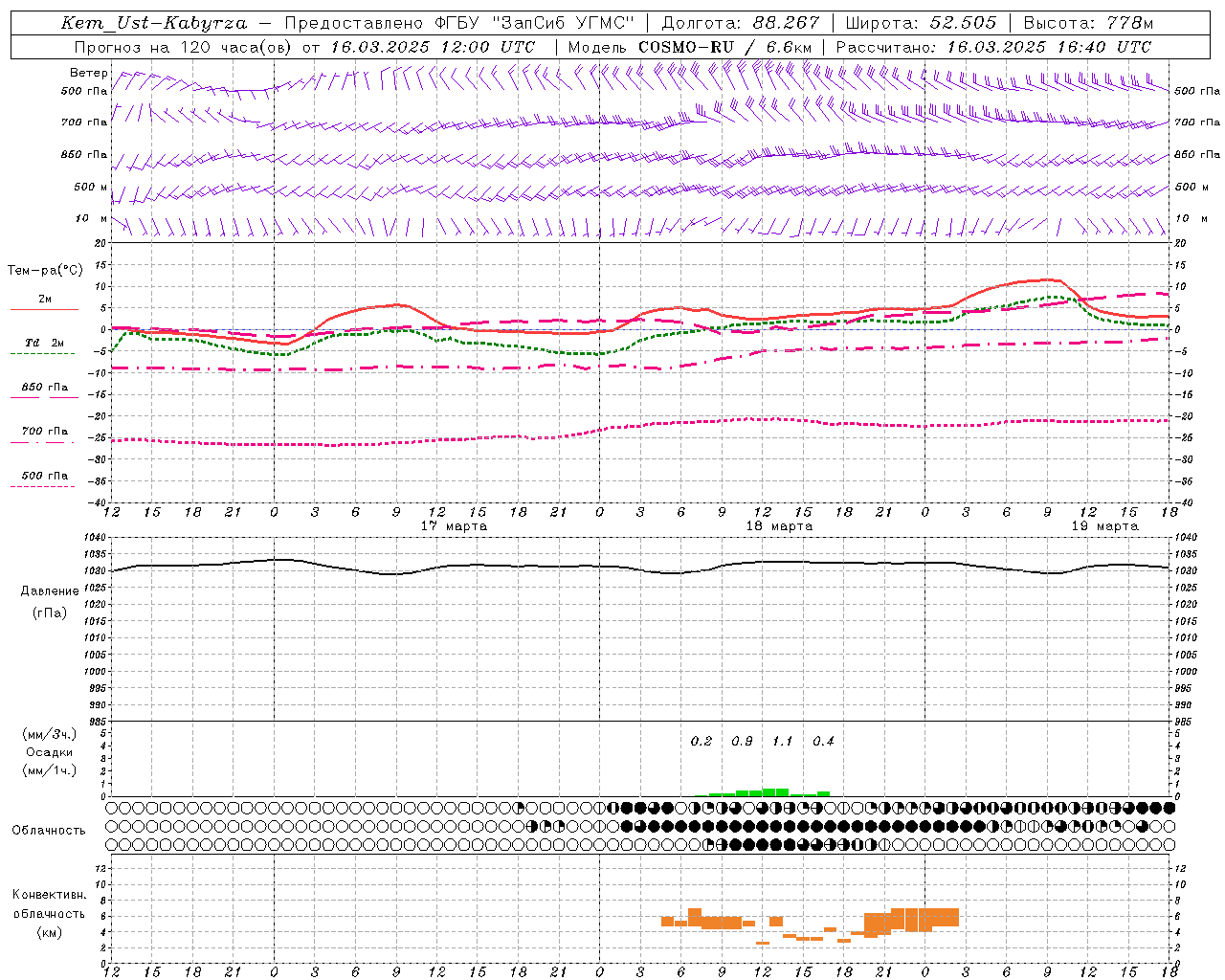Click the Тем-ра(°C) axis label
Viewport: 1225px width, 980px height.
[45, 271]
